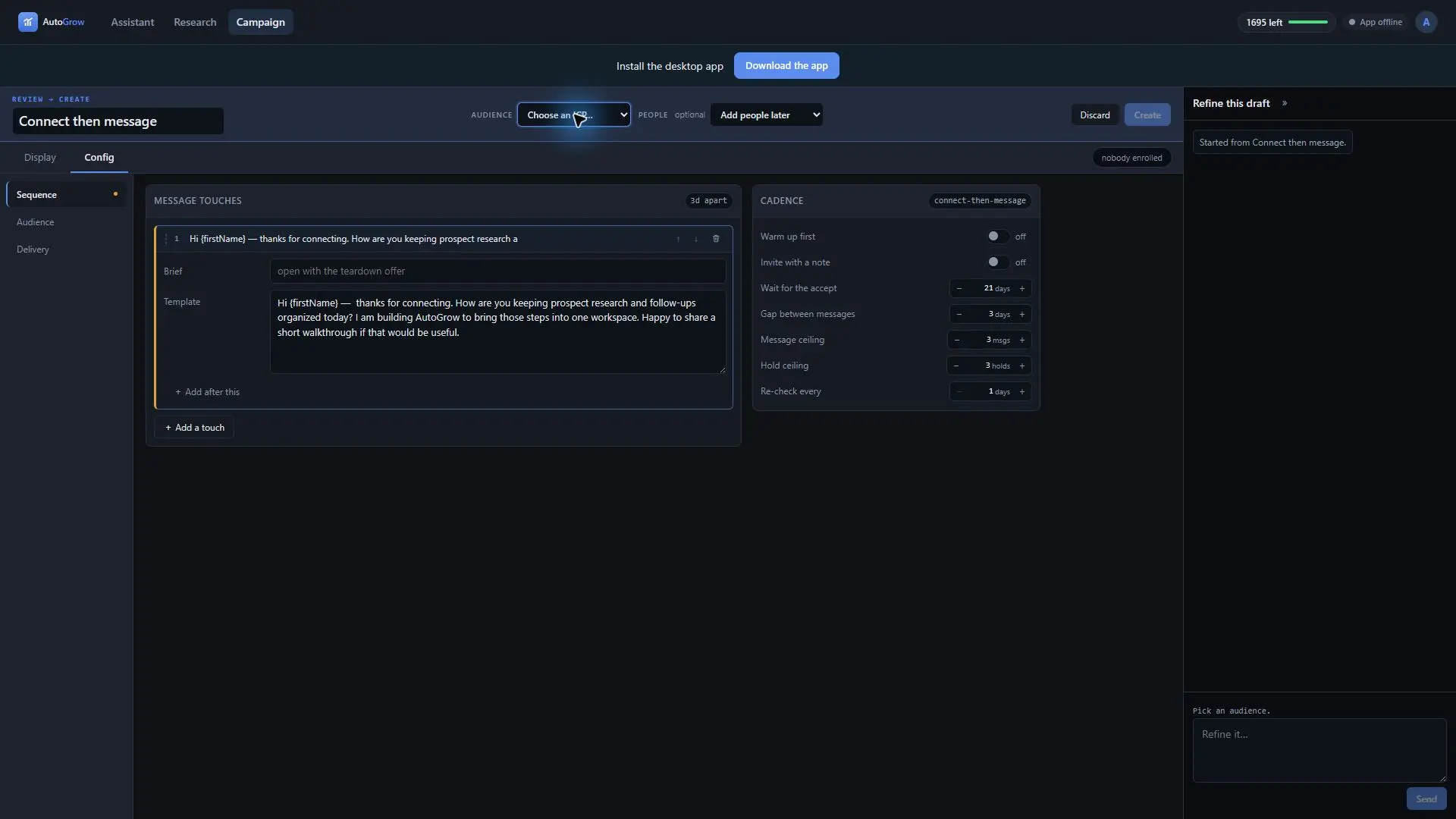Click the Download the app button

786,66
